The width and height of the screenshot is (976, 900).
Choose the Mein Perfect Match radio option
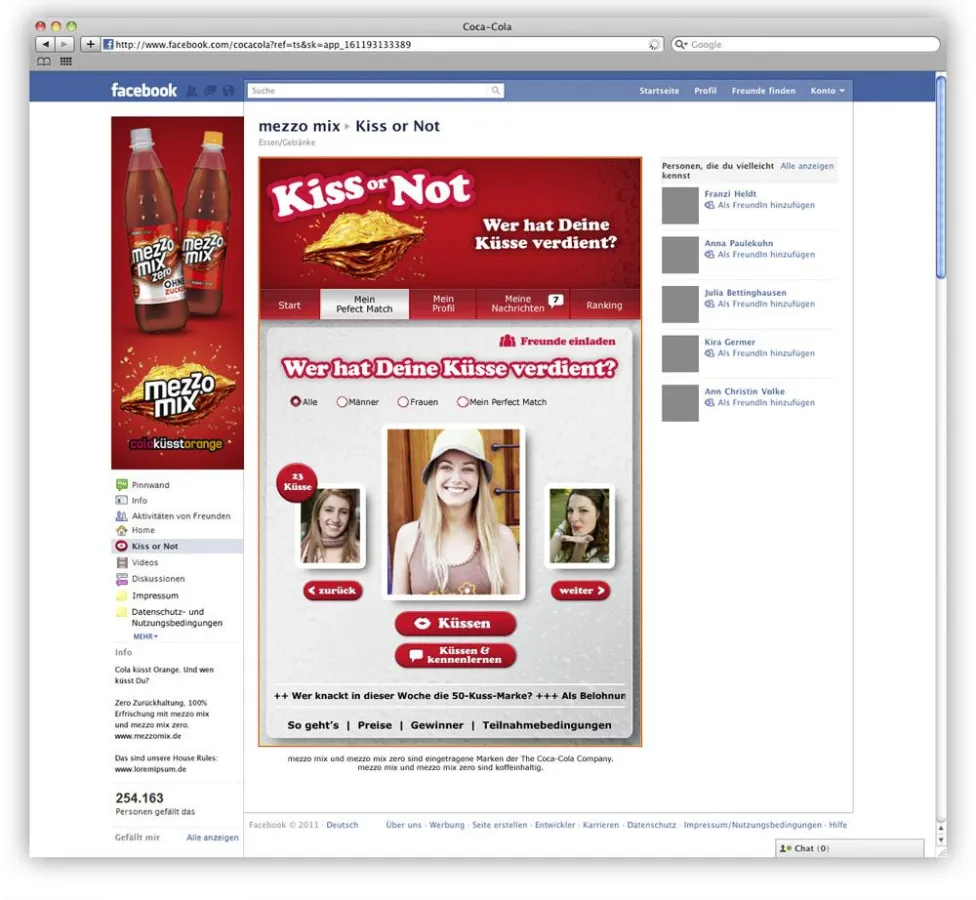click(463, 402)
